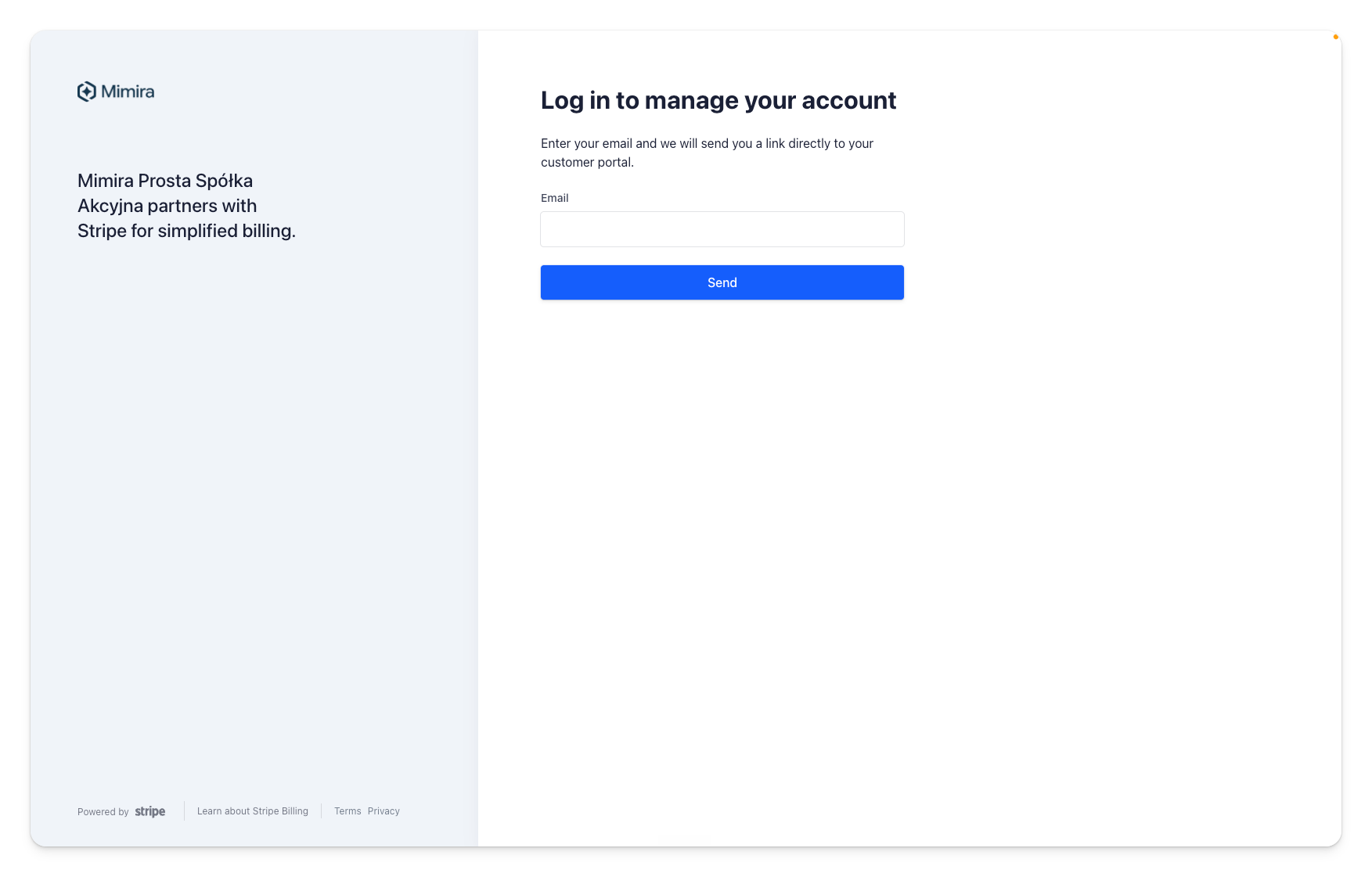Click the Akcyjna partners with text line

[167, 206]
